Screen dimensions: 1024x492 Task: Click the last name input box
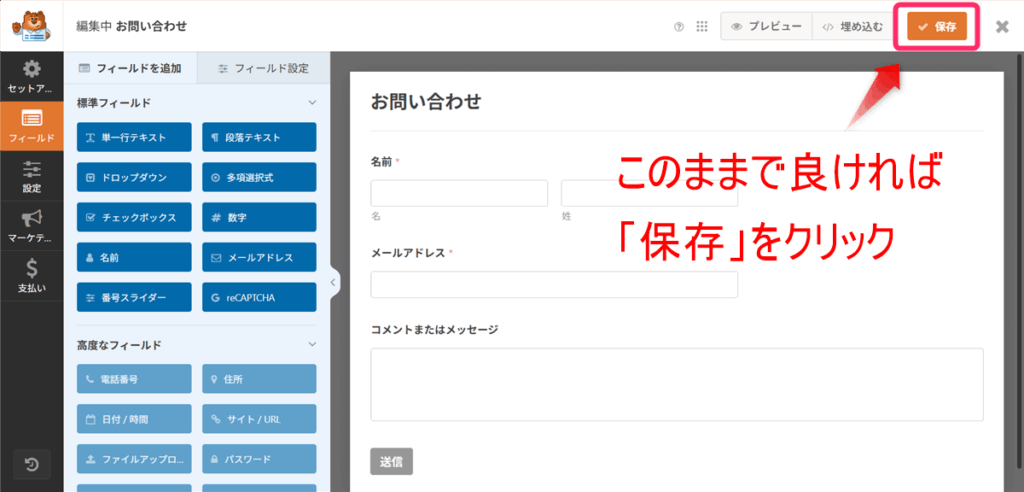[649, 193]
